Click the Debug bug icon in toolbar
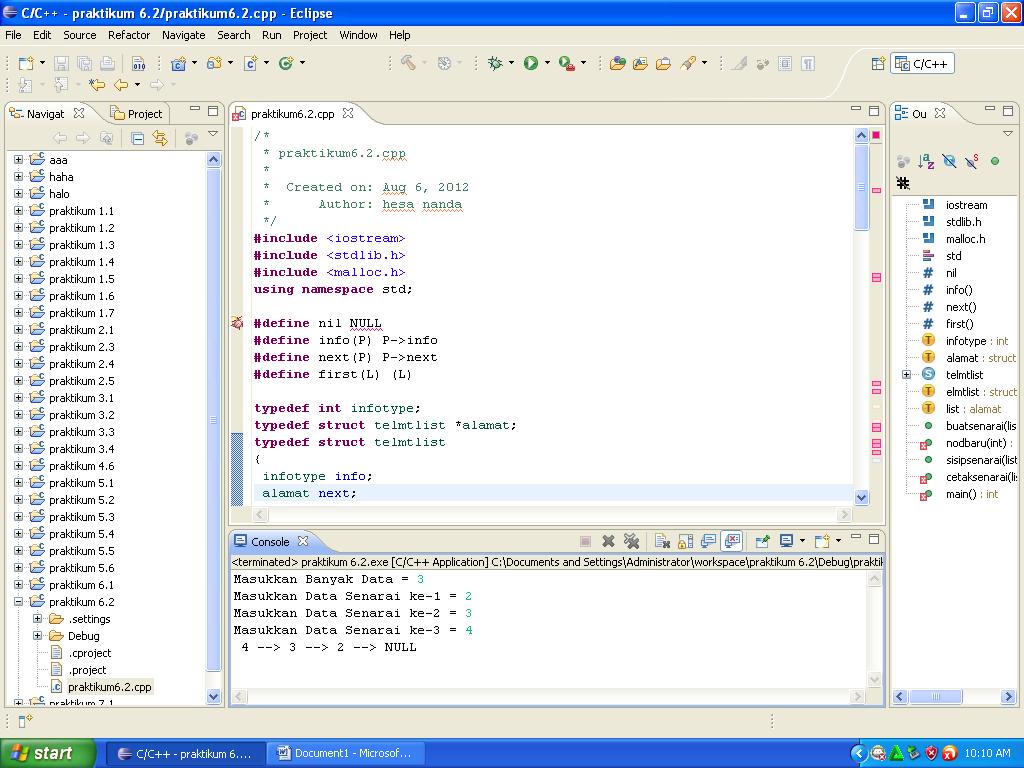The height and width of the screenshot is (768, 1024). tap(494, 63)
